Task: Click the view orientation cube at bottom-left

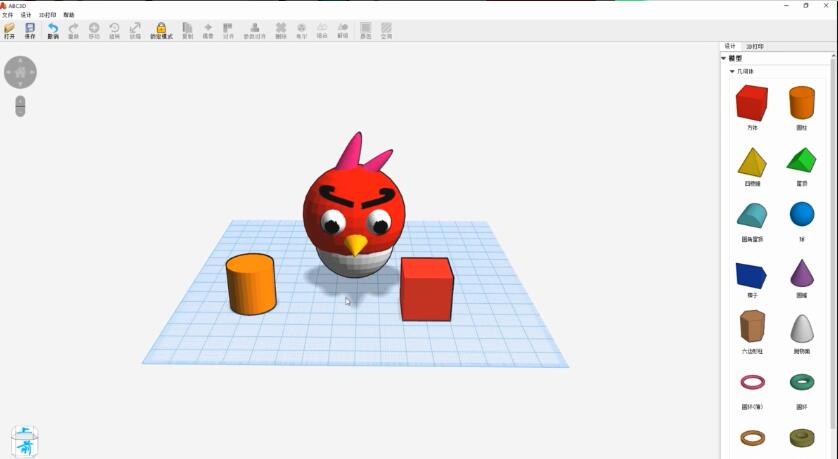Action: [x=25, y=441]
